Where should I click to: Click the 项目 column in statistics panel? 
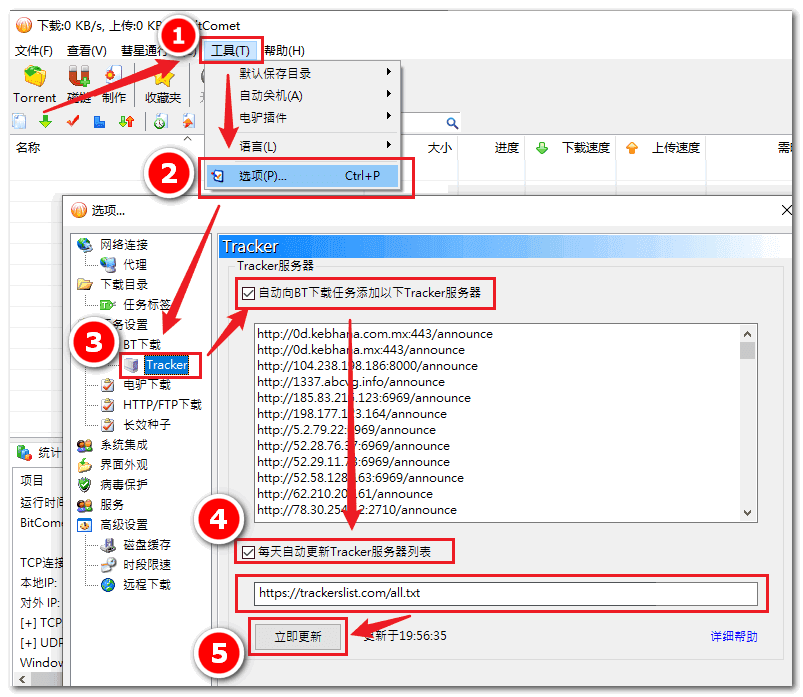[x=32, y=480]
